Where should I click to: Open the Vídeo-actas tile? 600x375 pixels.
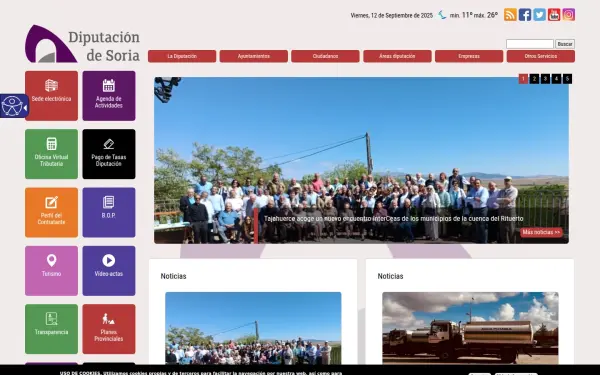109,271
